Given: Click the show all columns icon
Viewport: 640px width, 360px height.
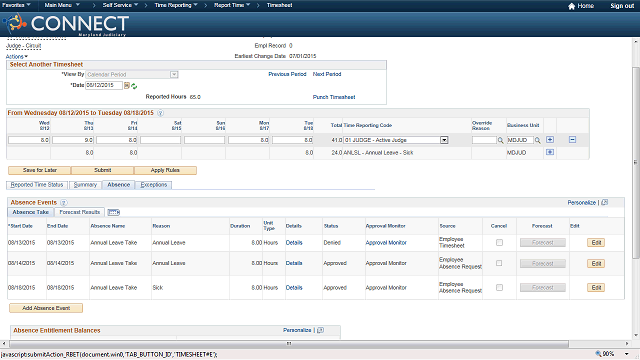Looking at the screenshot, I should (113, 212).
